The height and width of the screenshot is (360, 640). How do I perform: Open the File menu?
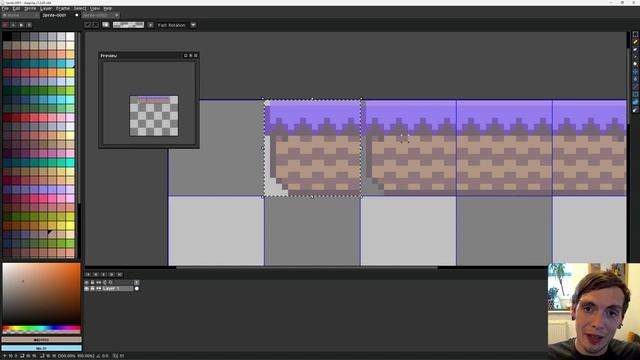[5, 8]
